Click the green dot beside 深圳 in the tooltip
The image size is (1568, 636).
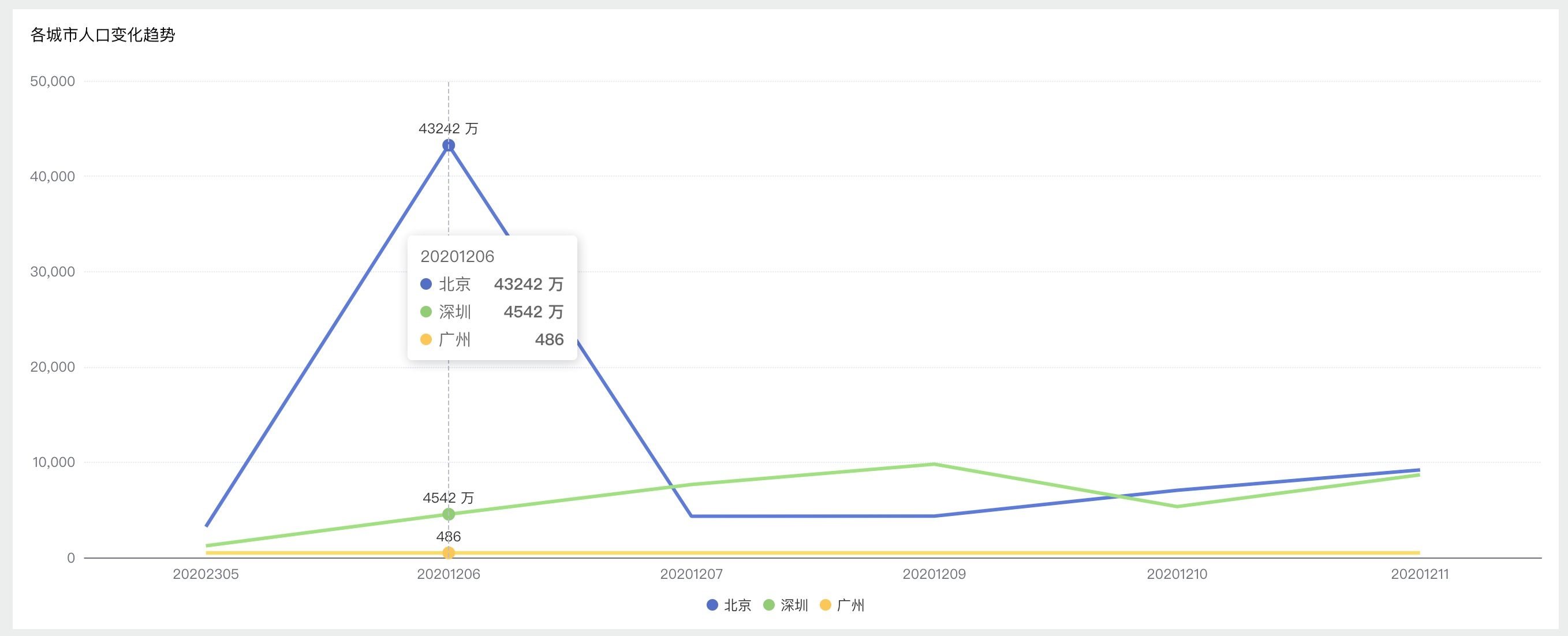(x=426, y=312)
